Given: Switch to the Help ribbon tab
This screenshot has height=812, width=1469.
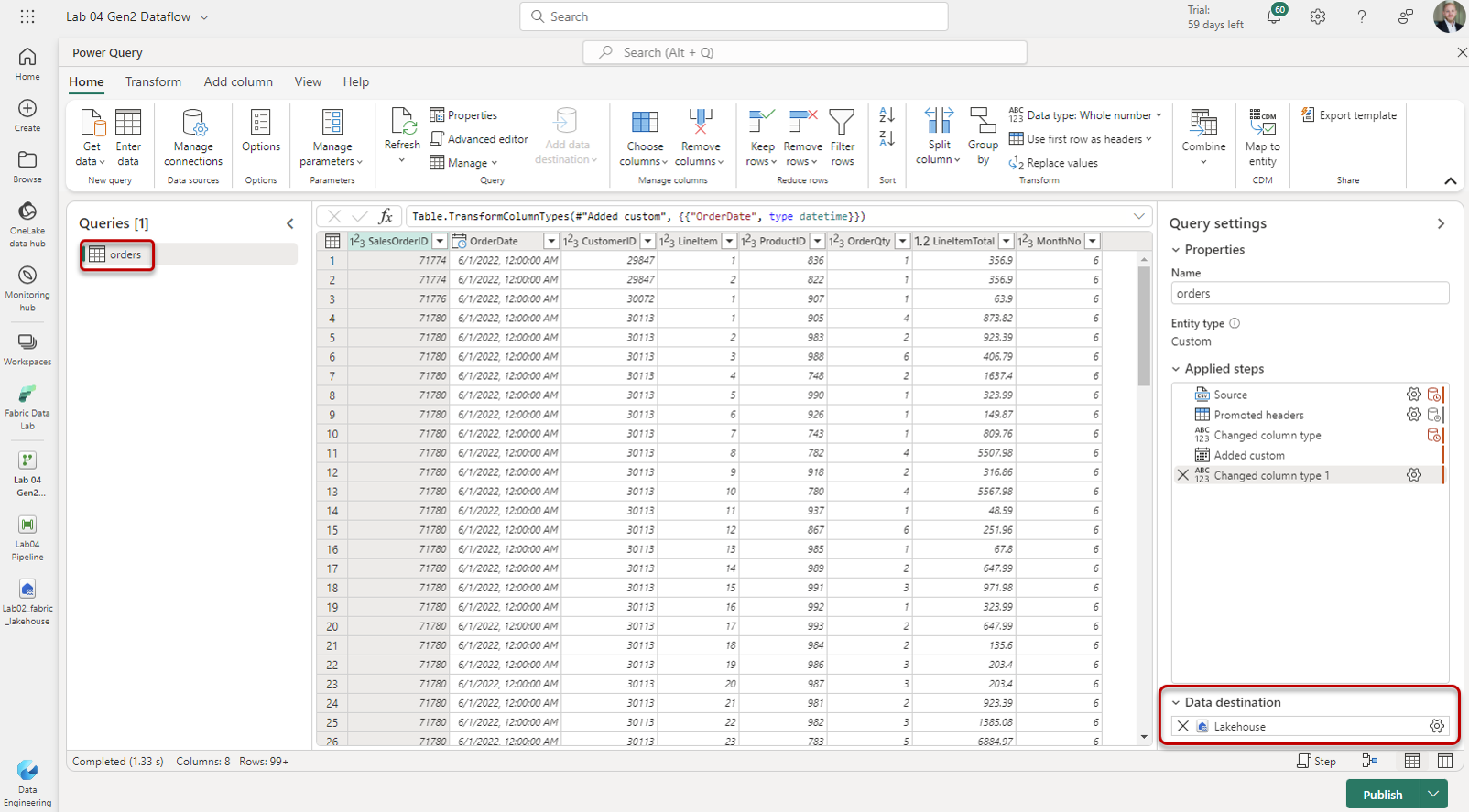Looking at the screenshot, I should 356,81.
